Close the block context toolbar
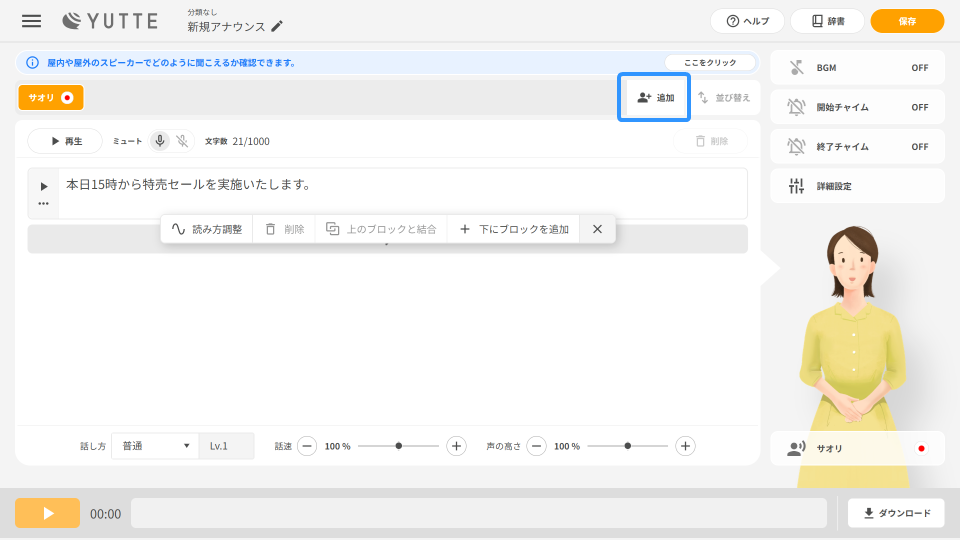 pyautogui.click(x=597, y=229)
